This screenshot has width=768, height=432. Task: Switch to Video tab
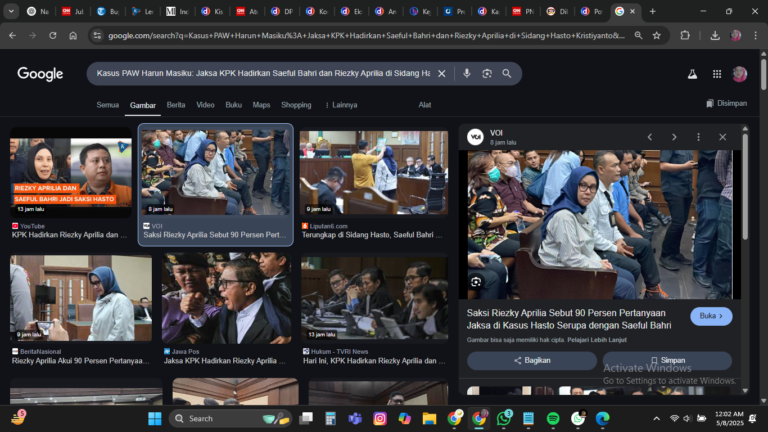[x=205, y=105]
